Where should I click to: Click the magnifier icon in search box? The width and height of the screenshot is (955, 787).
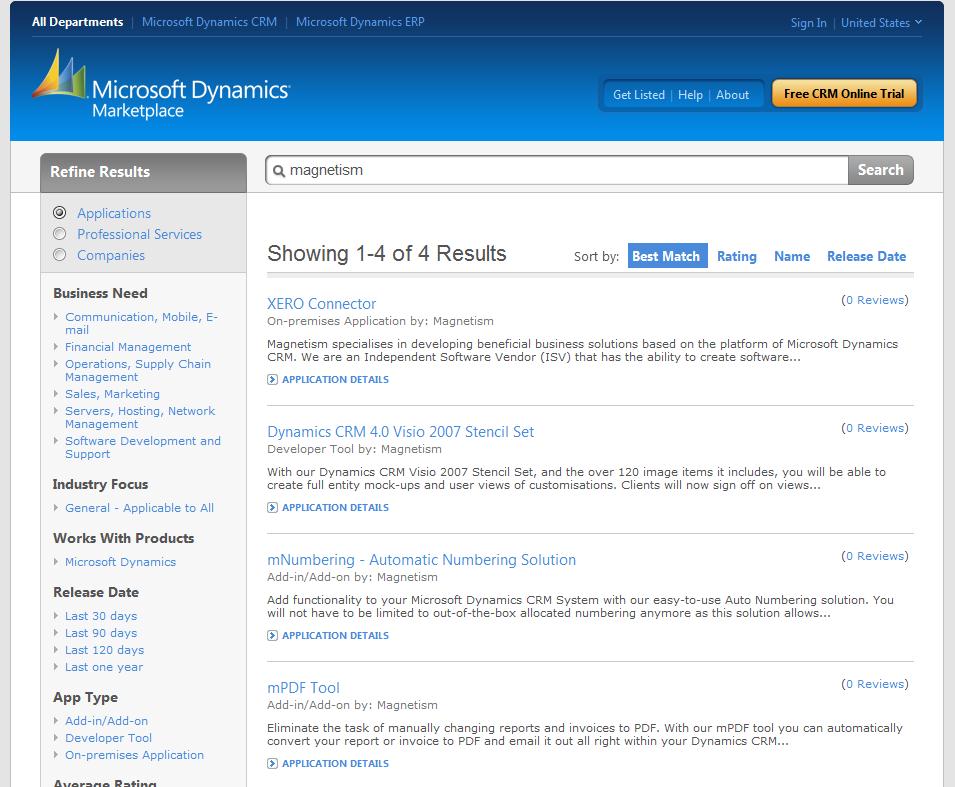[279, 171]
